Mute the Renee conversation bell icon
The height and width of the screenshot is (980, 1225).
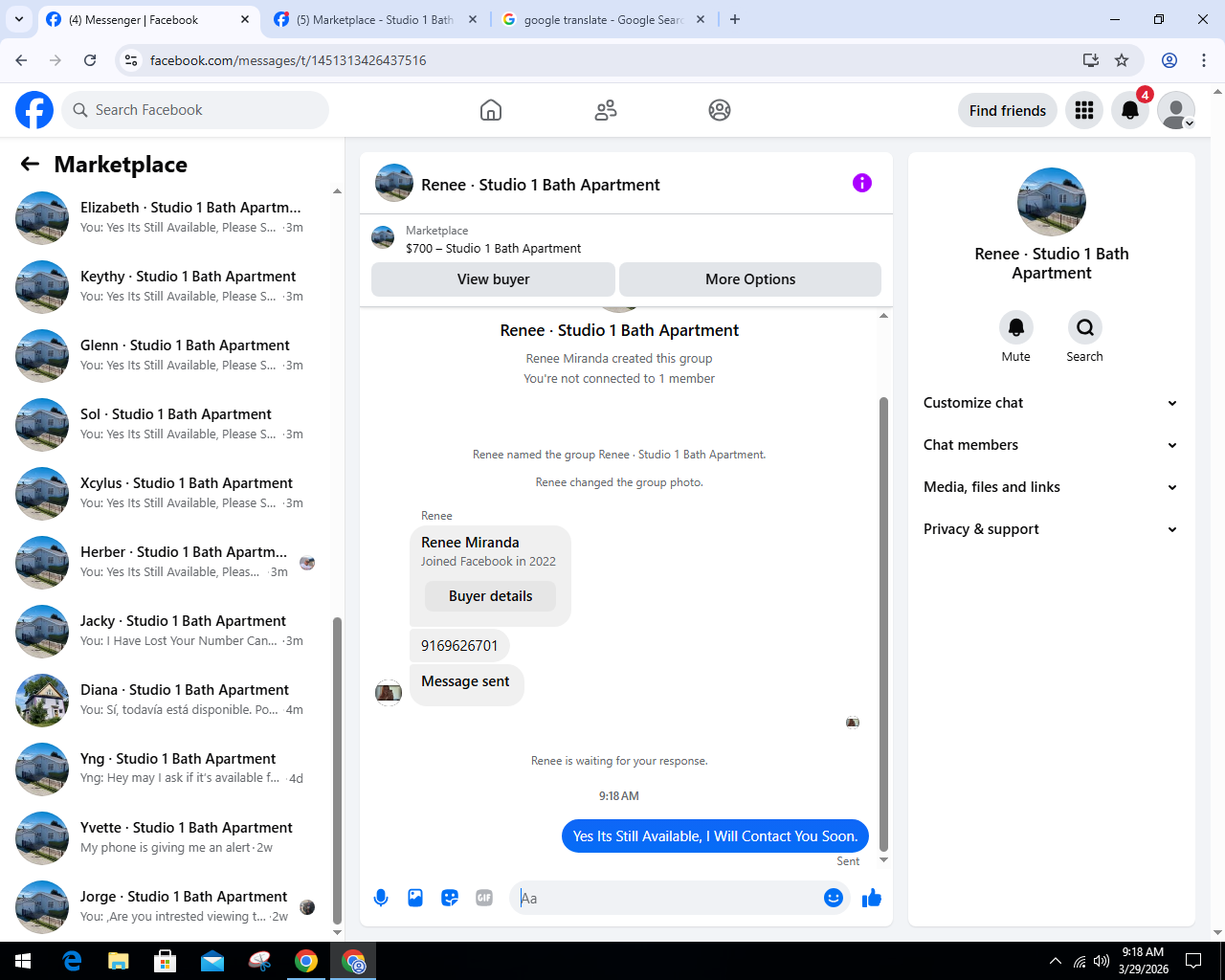(1016, 327)
